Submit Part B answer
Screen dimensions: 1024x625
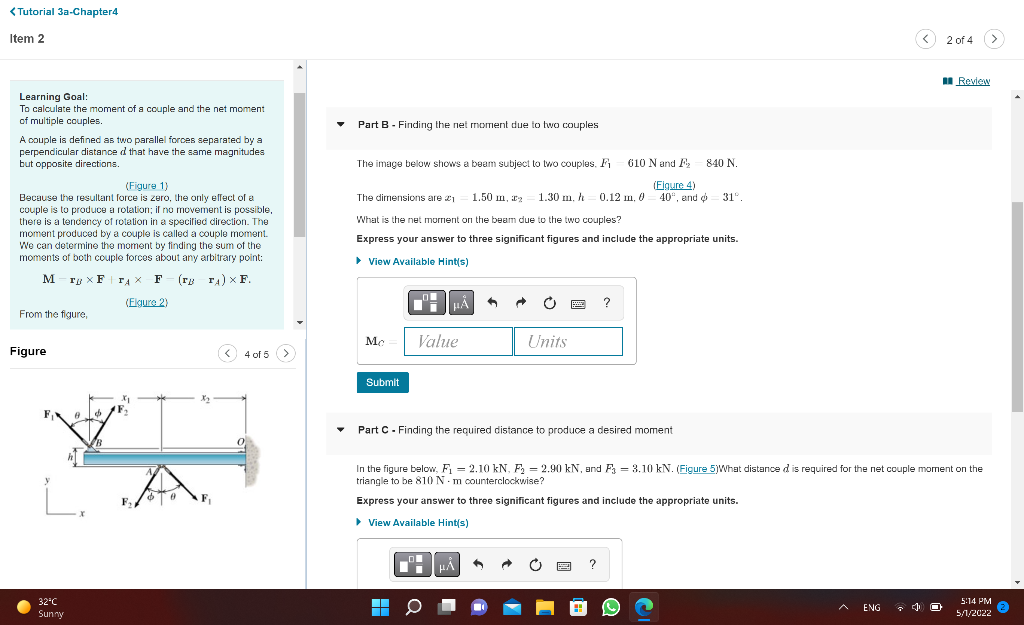383,382
